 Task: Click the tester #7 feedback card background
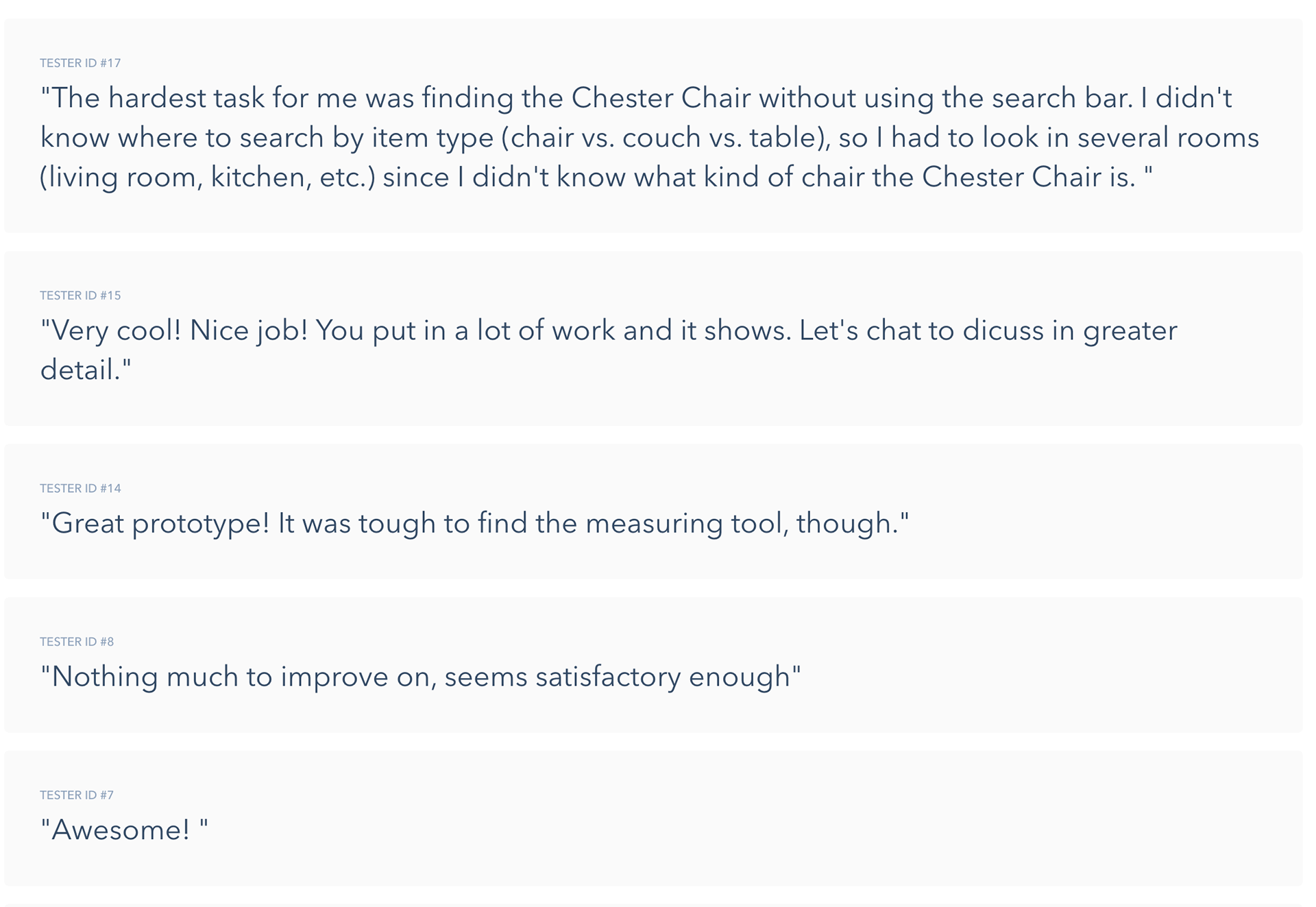653,819
